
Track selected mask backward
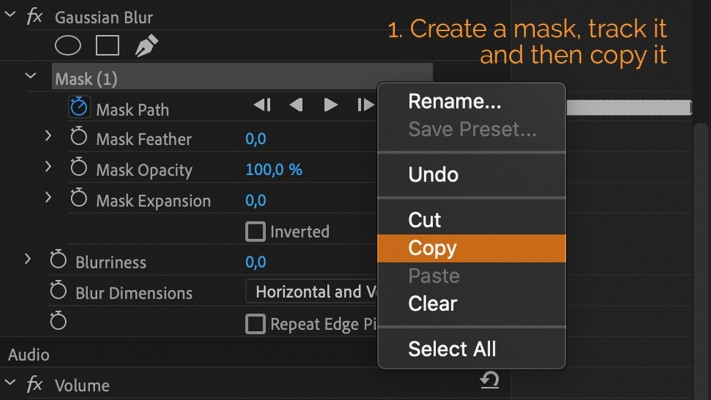296,105
